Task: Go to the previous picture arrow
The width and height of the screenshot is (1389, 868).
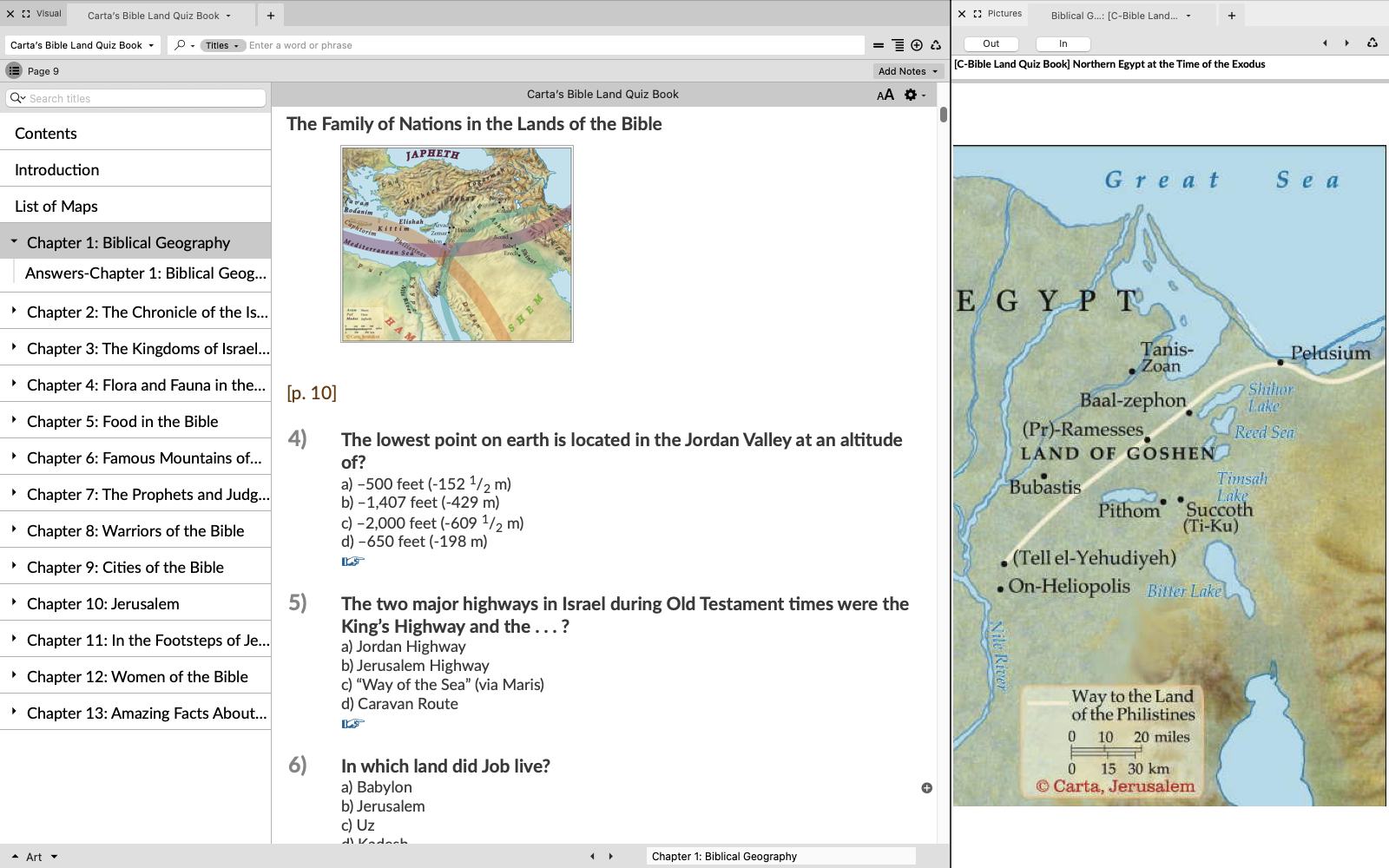Action: (1325, 43)
